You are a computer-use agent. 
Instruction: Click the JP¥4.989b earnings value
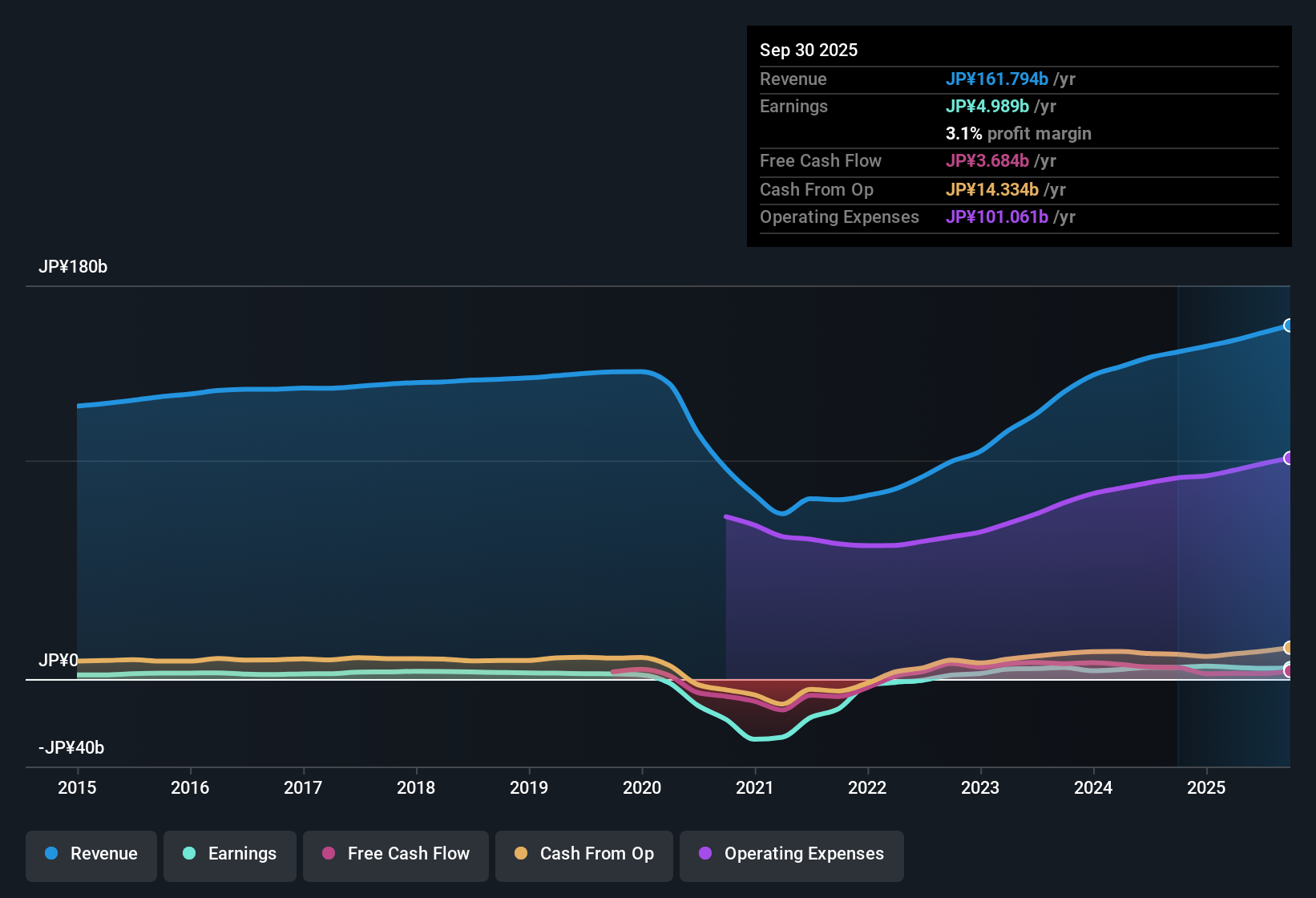coord(987,106)
